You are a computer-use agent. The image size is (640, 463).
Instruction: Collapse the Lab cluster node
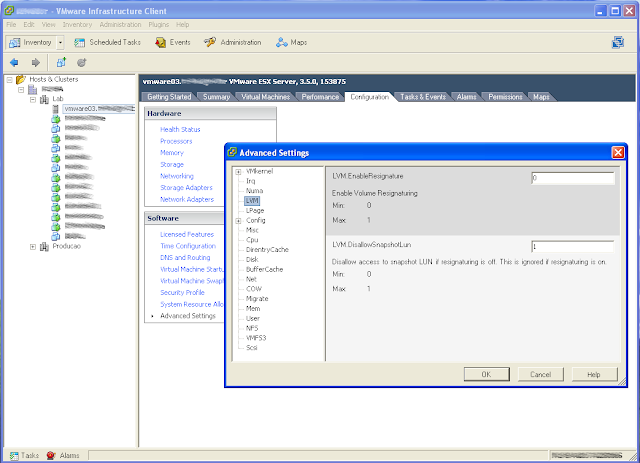pos(33,99)
